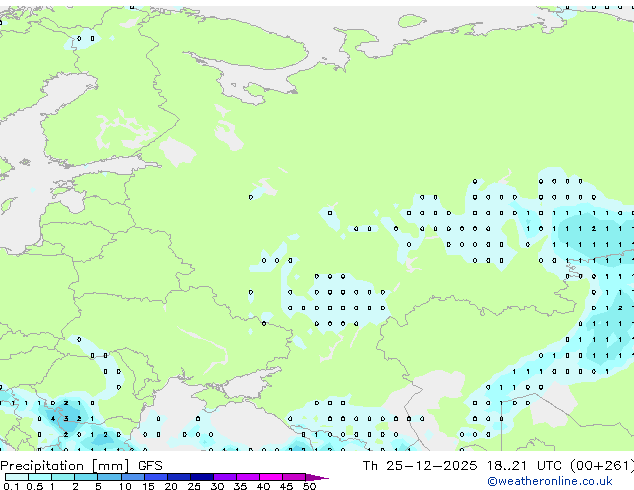Click the '0.1' legend scale label
Image resolution: width=634 pixels, height=490 pixels.
11,486
